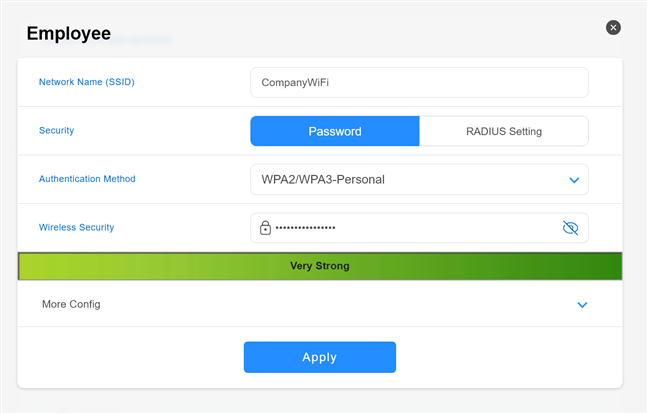Click the masked password dots

[306, 228]
